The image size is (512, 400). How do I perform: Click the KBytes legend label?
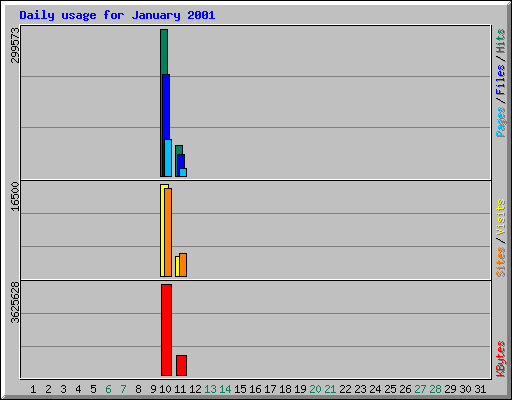[500, 359]
